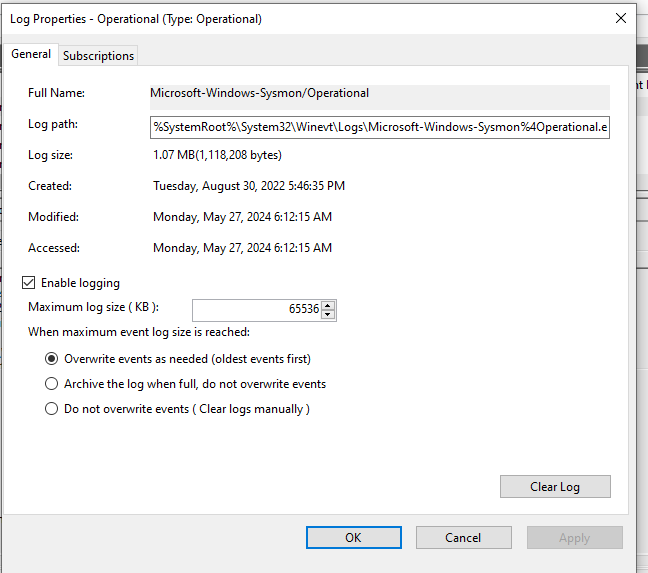Screen dimensions: 648x573
Task: Select Overwrite events as needed option
Action: 51,359
